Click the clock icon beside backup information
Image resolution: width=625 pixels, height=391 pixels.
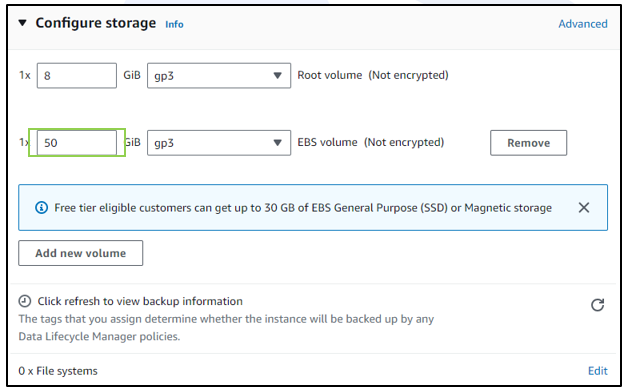pyautogui.click(x=25, y=301)
